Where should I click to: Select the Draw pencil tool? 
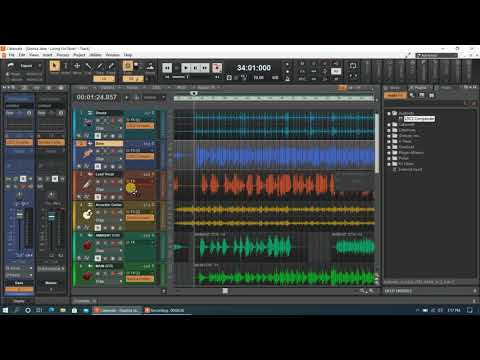pos(100,66)
